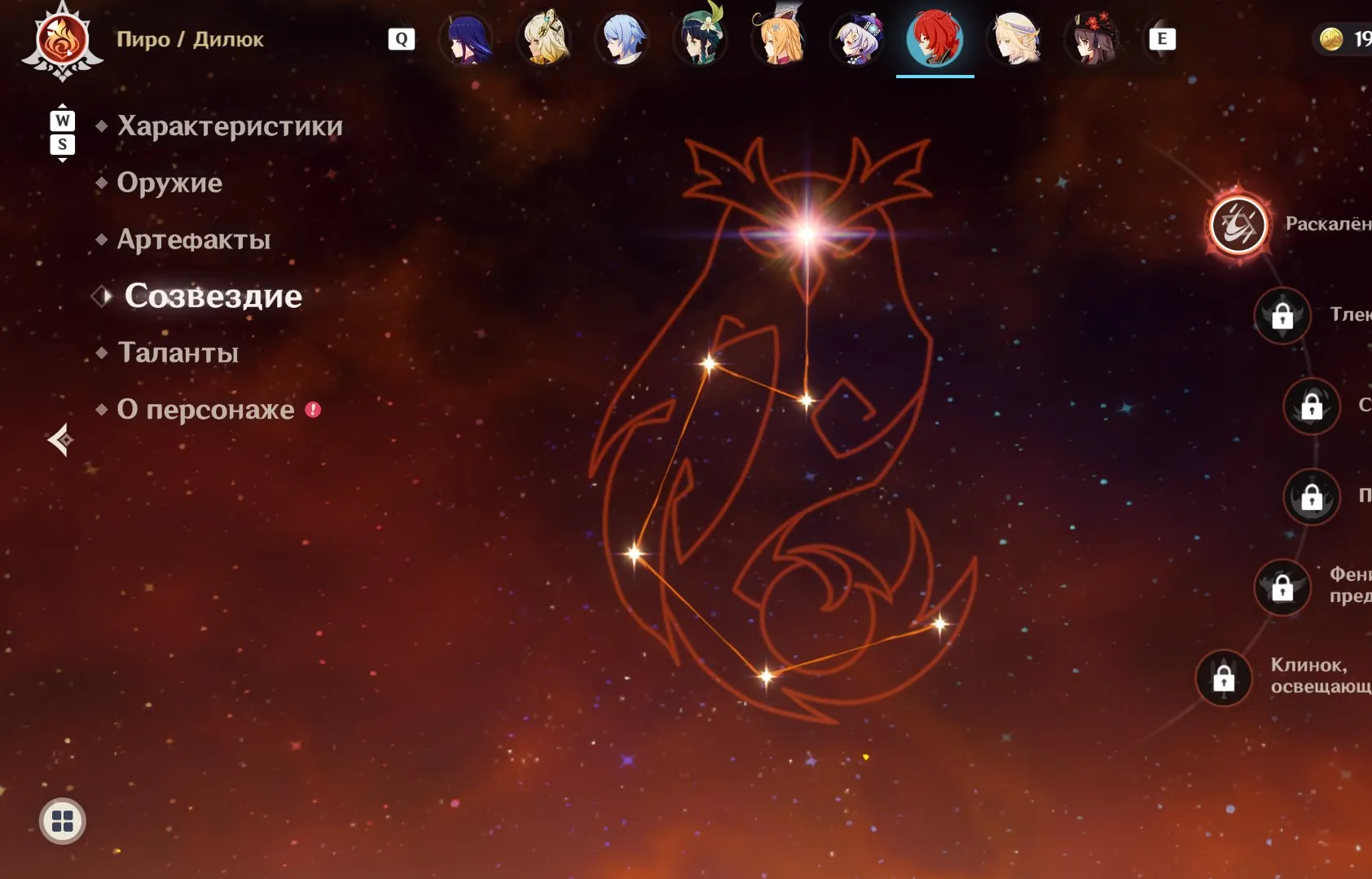
Task: Open the locked Фен constellation node
Action: (x=1282, y=587)
